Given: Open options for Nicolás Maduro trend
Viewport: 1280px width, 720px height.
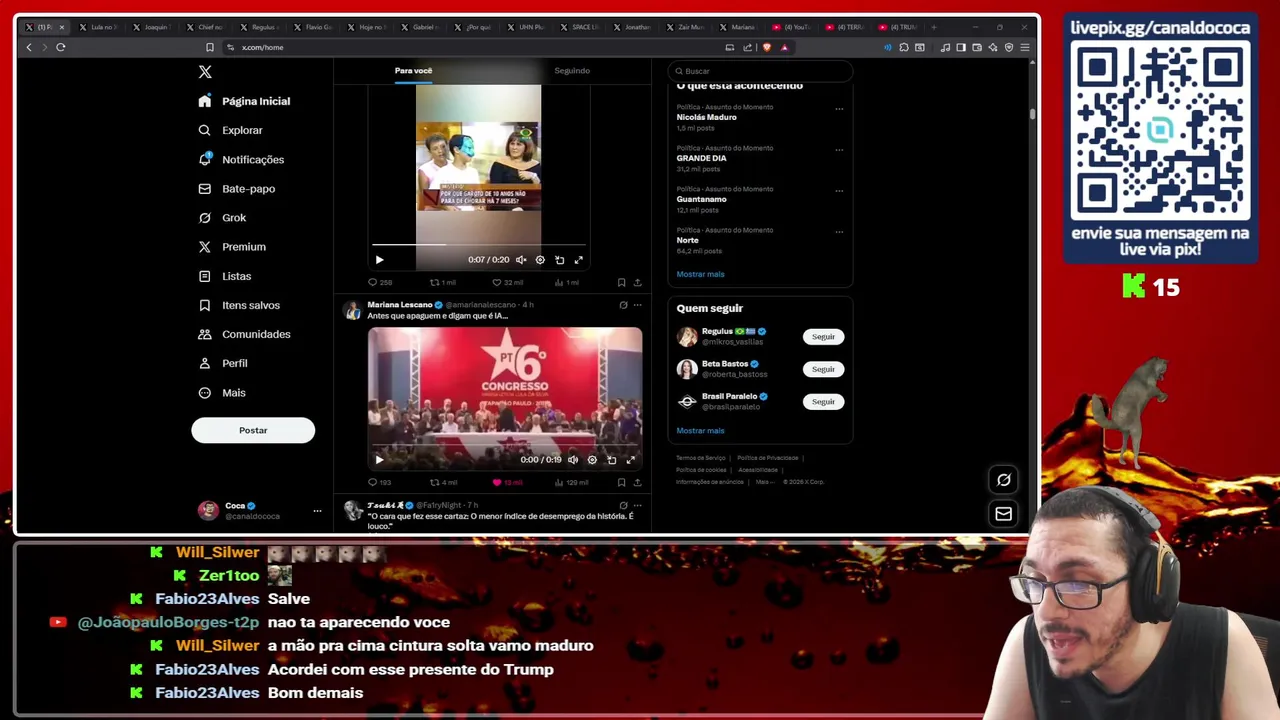Looking at the screenshot, I should (839, 108).
